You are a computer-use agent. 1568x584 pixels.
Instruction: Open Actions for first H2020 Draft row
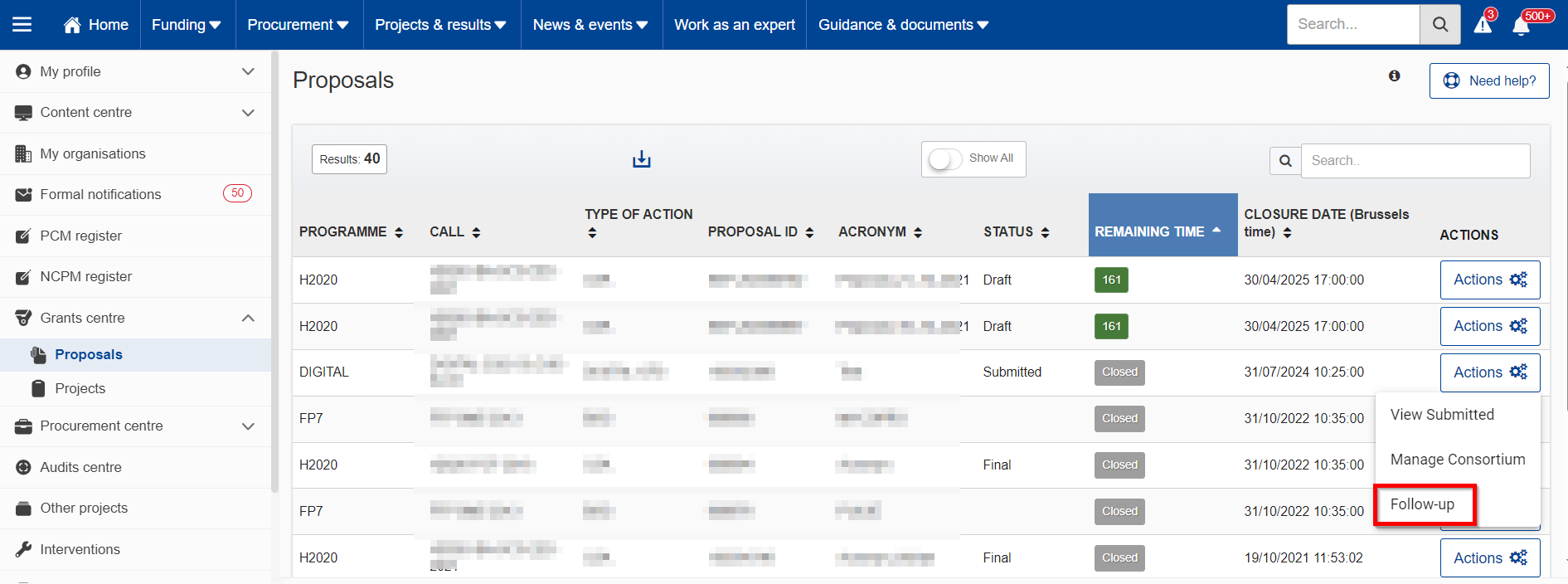click(1490, 280)
